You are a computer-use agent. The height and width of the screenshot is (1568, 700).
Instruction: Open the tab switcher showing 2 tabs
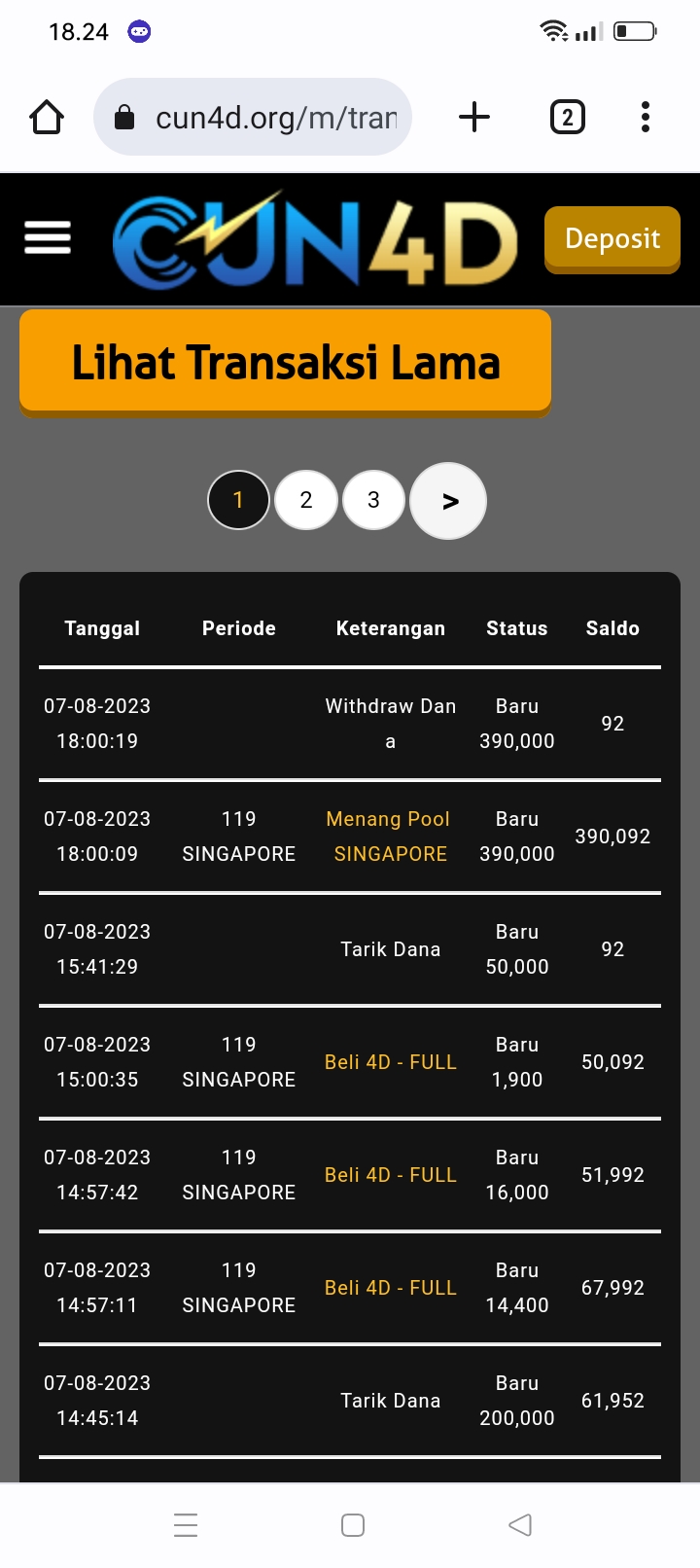568,118
